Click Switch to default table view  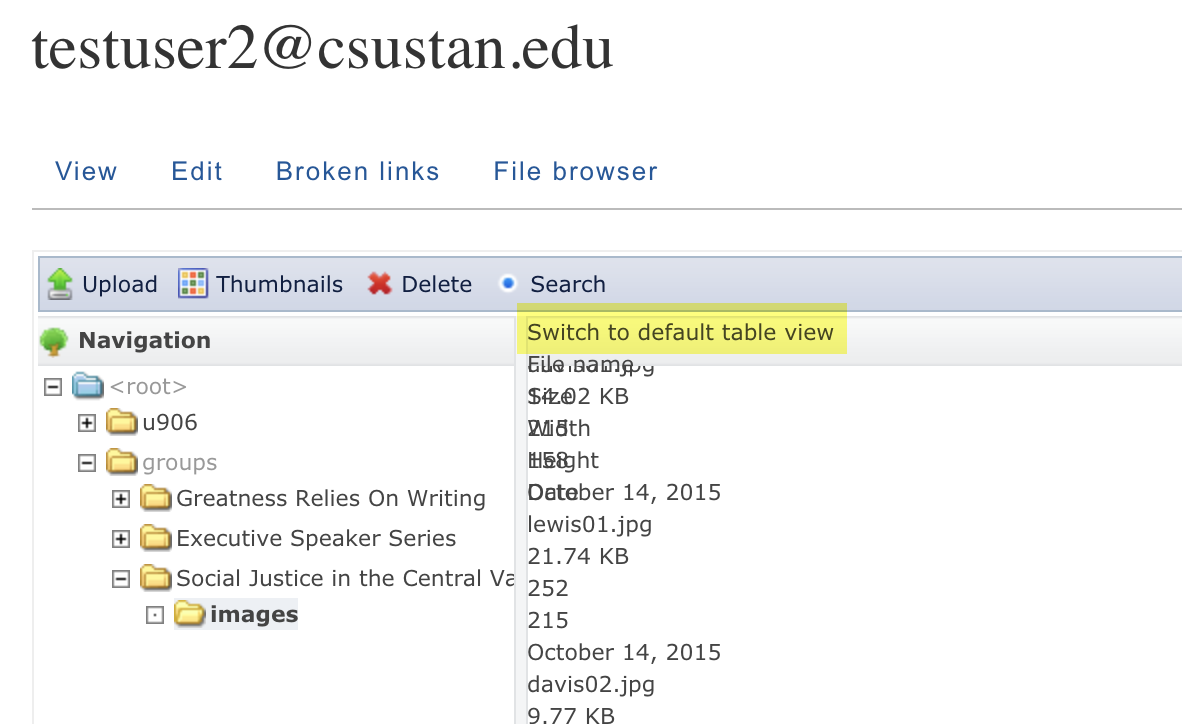[x=680, y=332]
